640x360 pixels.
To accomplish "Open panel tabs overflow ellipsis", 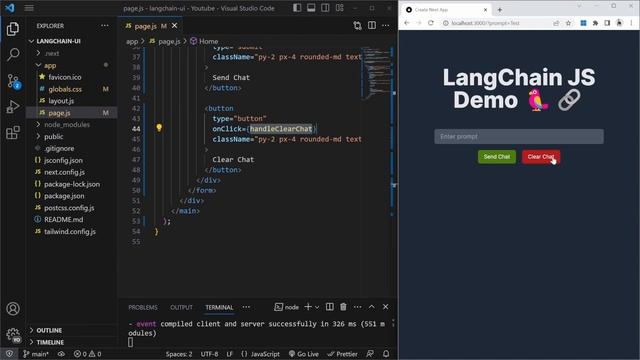I will tap(246, 307).
